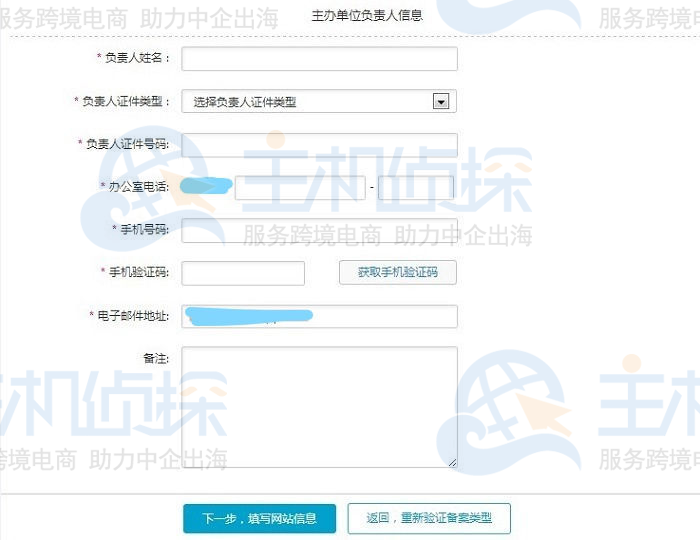Click the 备注 label text
The height and width of the screenshot is (540, 700).
click(x=156, y=358)
